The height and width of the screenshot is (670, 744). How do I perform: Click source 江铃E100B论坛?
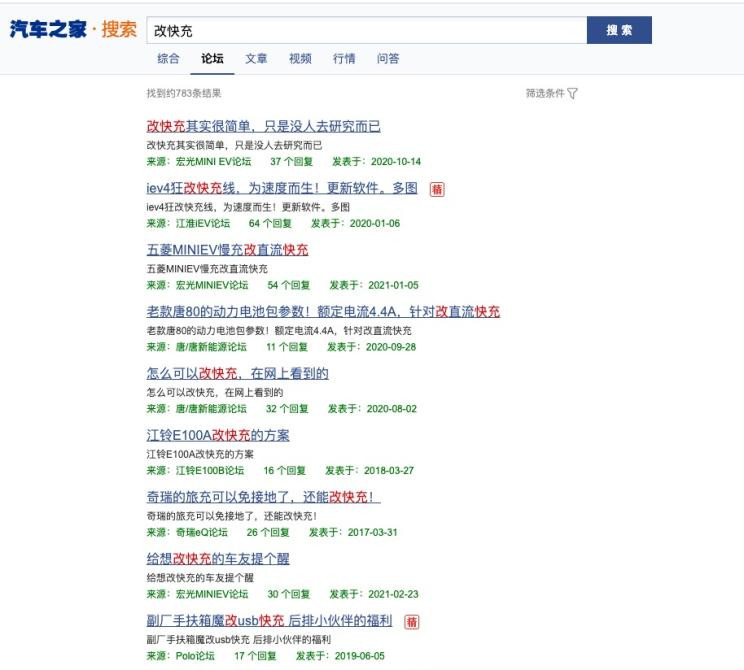(x=210, y=471)
